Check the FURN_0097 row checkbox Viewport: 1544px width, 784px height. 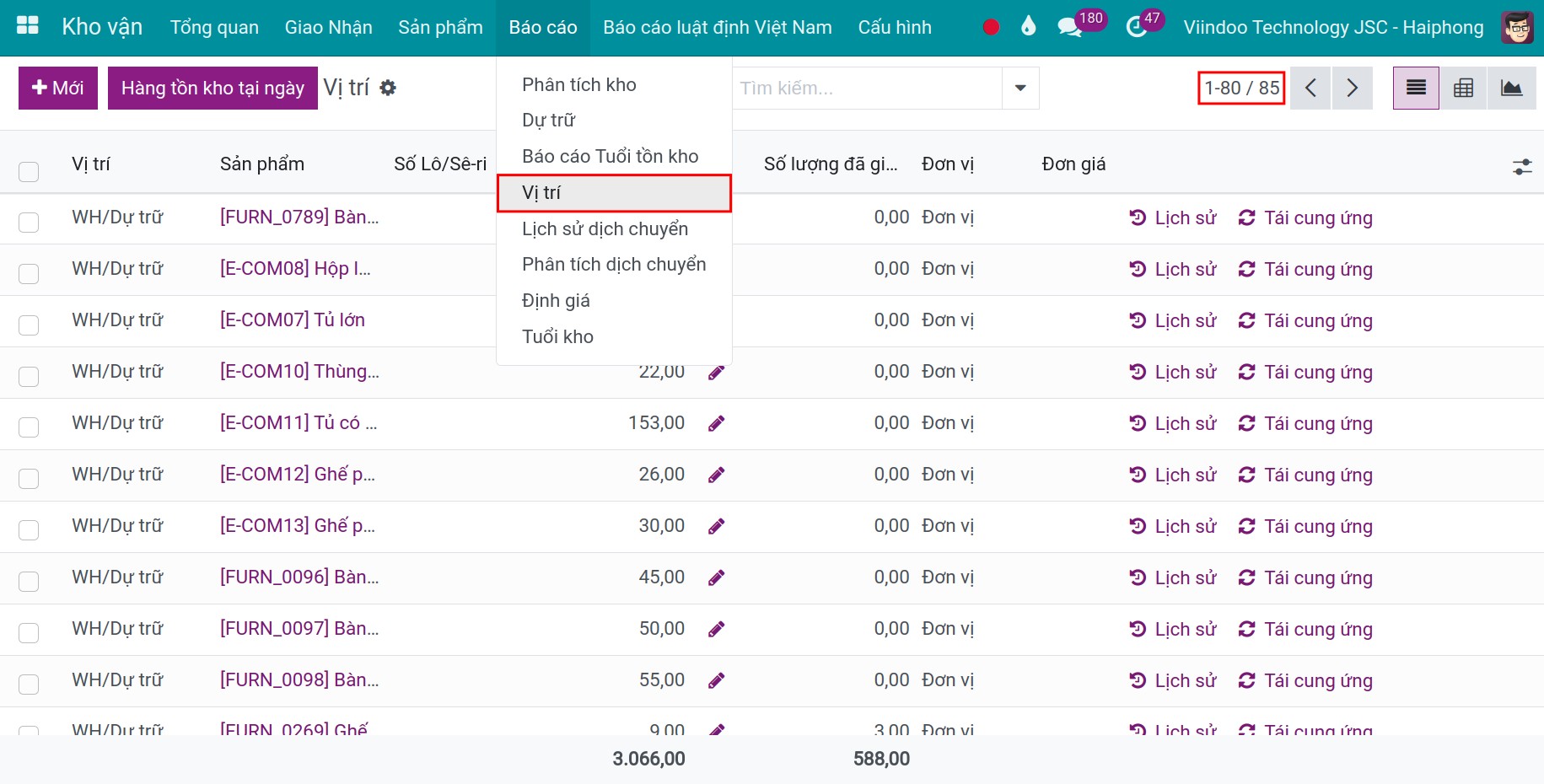pos(29,632)
